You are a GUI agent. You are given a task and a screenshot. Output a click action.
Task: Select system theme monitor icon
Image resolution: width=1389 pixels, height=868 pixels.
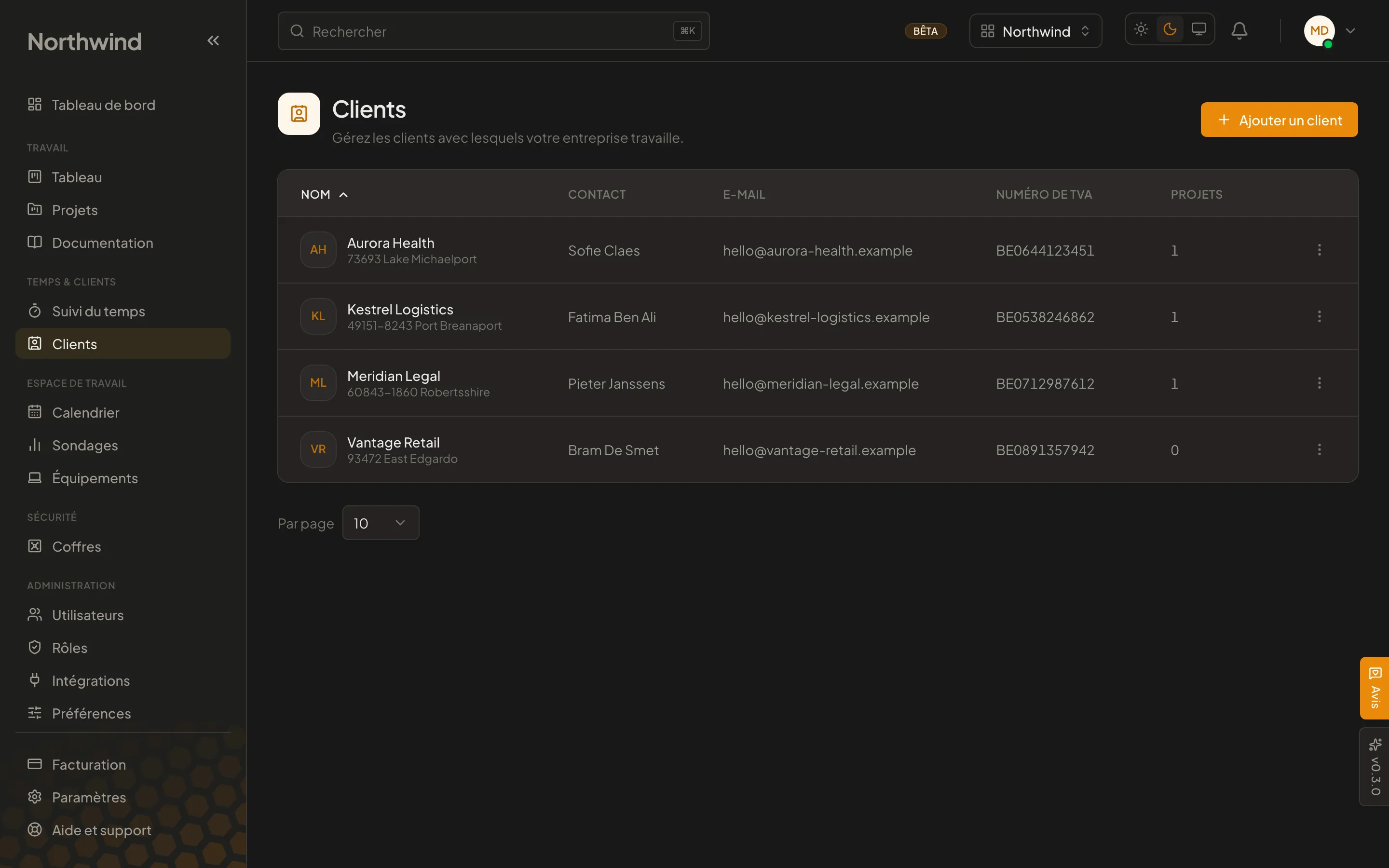tap(1198, 29)
